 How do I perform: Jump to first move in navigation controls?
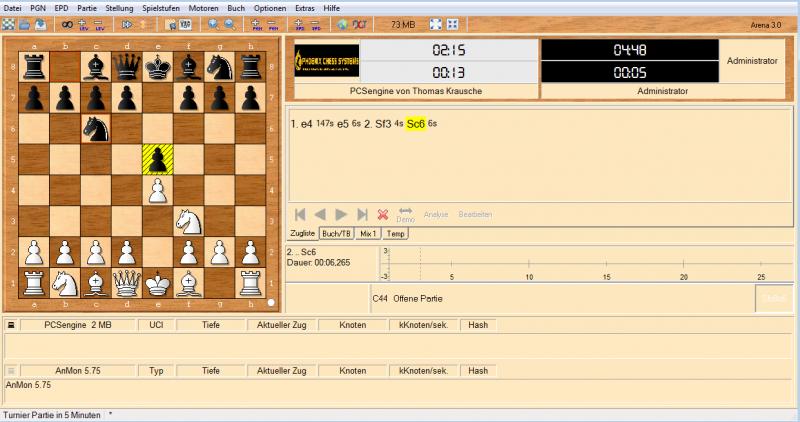[x=299, y=214]
